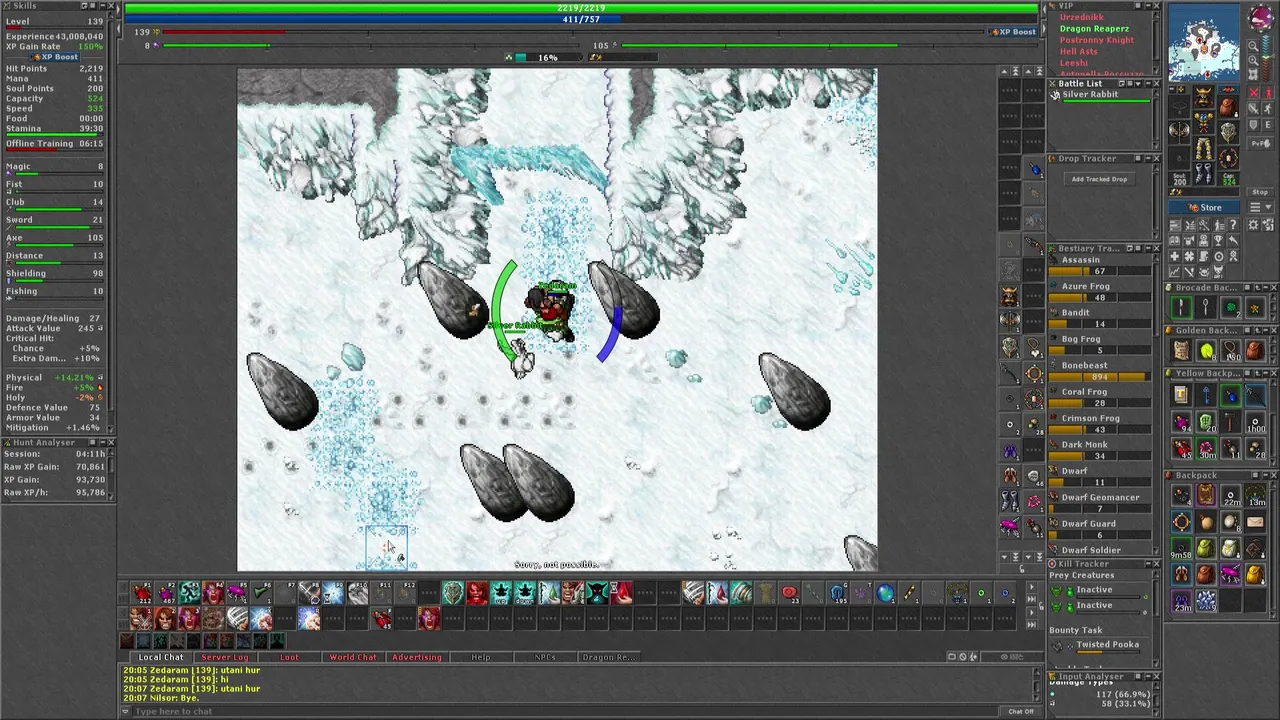Select the Twisted Pooka bounty task
Screen dimensions: 1280x720
1107,645
